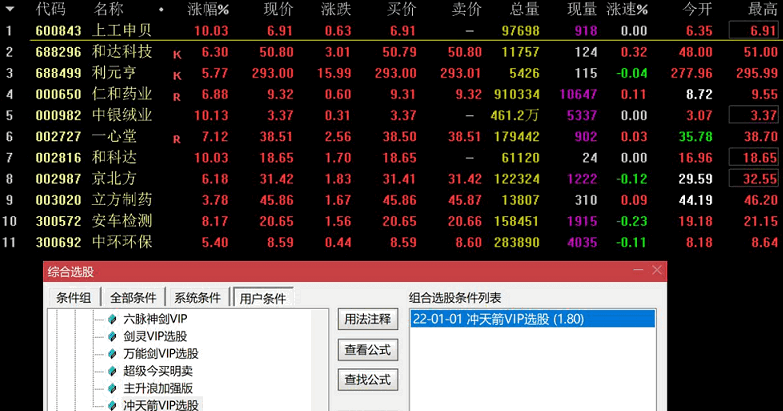Click the formula icon beside 主升浪加强版

point(112,389)
